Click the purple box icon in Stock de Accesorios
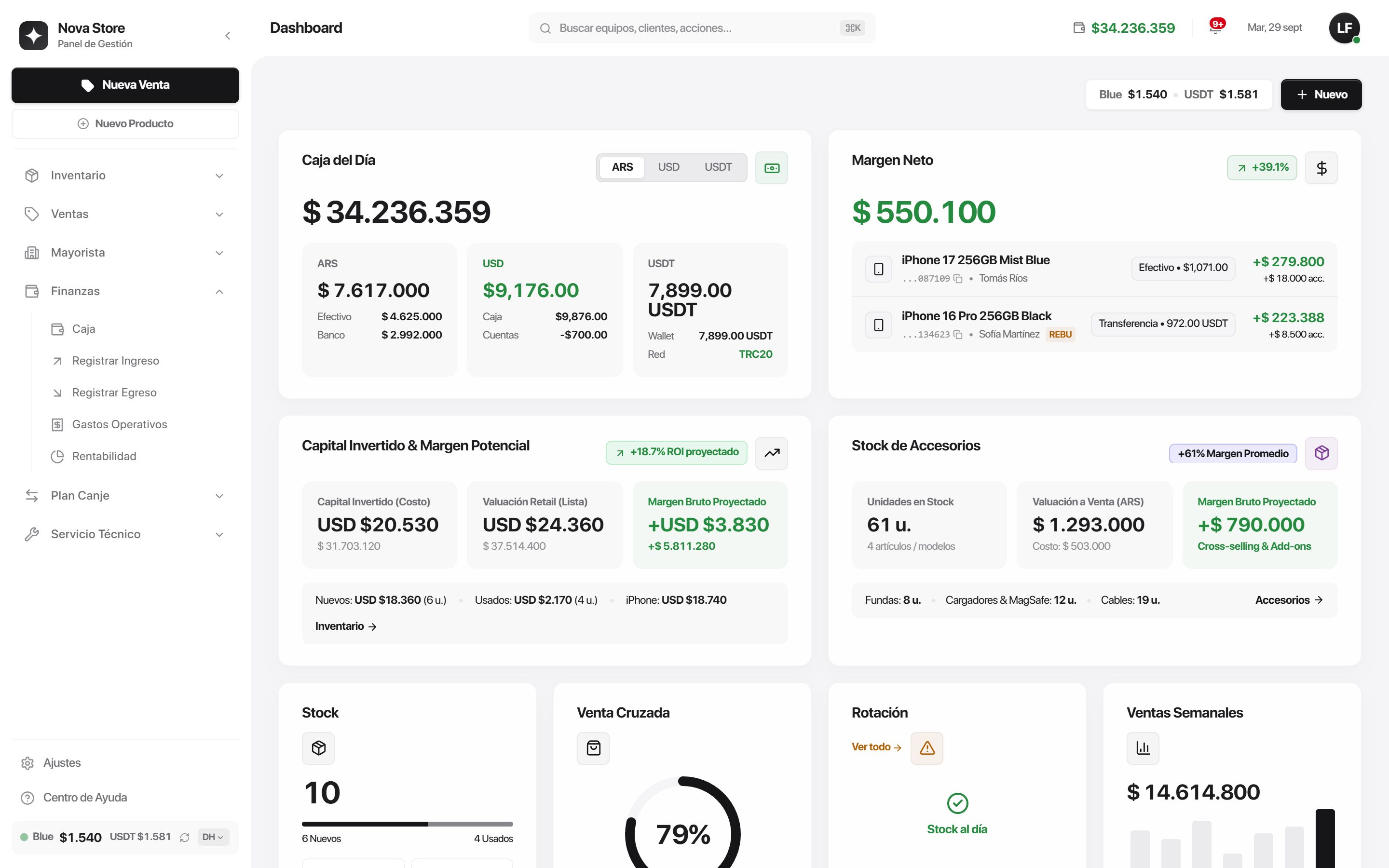The height and width of the screenshot is (868, 1389). [1321, 453]
